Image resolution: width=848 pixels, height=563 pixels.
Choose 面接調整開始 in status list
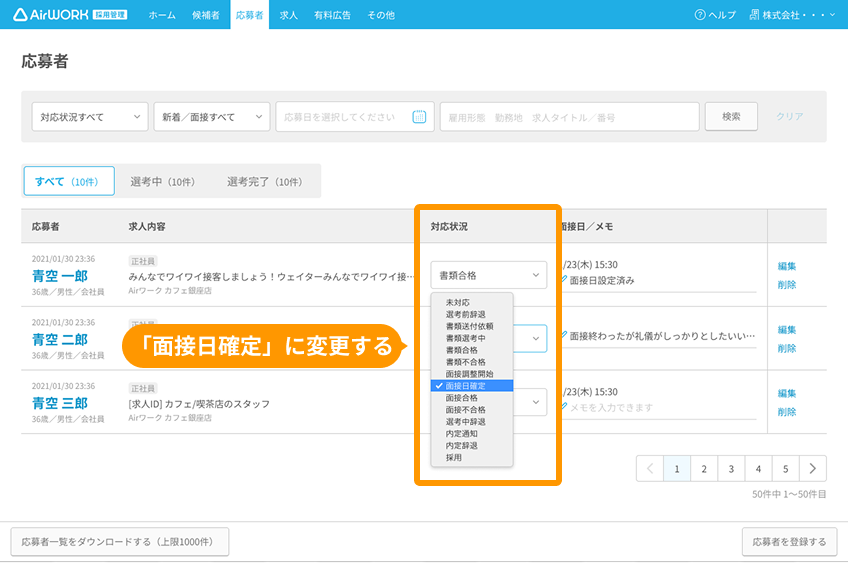coord(472,374)
